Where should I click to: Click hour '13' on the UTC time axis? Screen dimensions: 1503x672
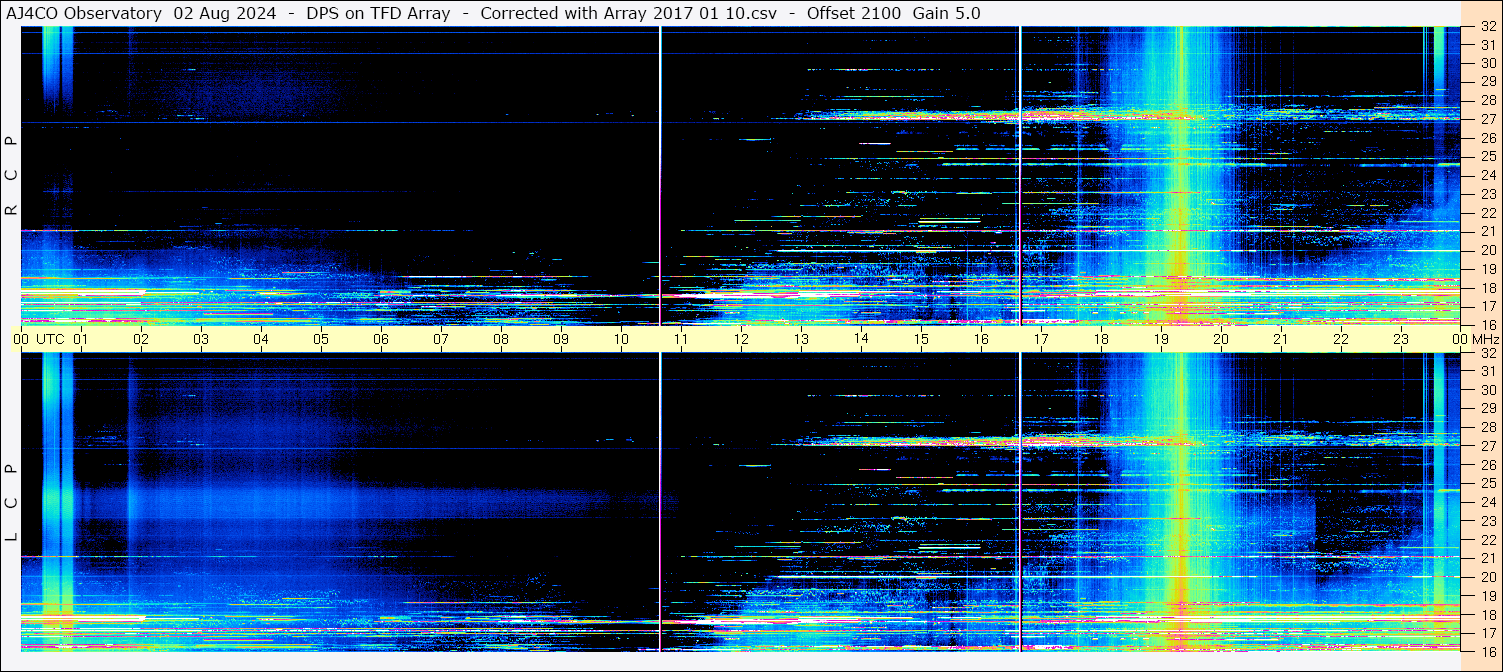tap(801, 339)
